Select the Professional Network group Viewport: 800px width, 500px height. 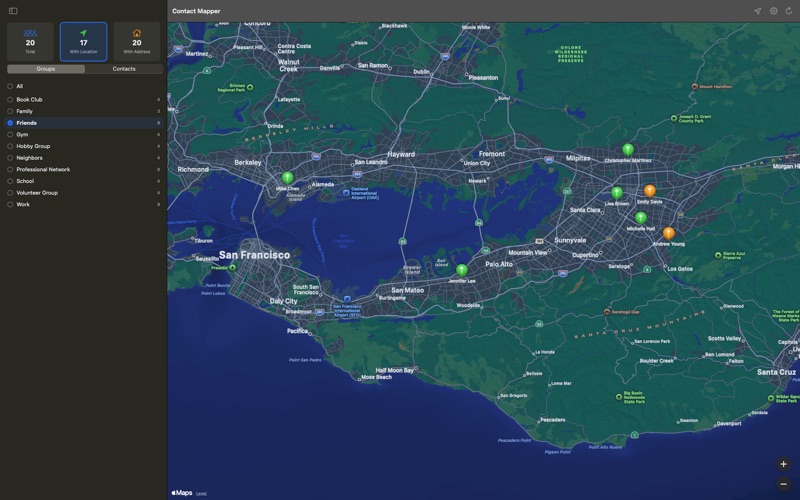coord(84,169)
